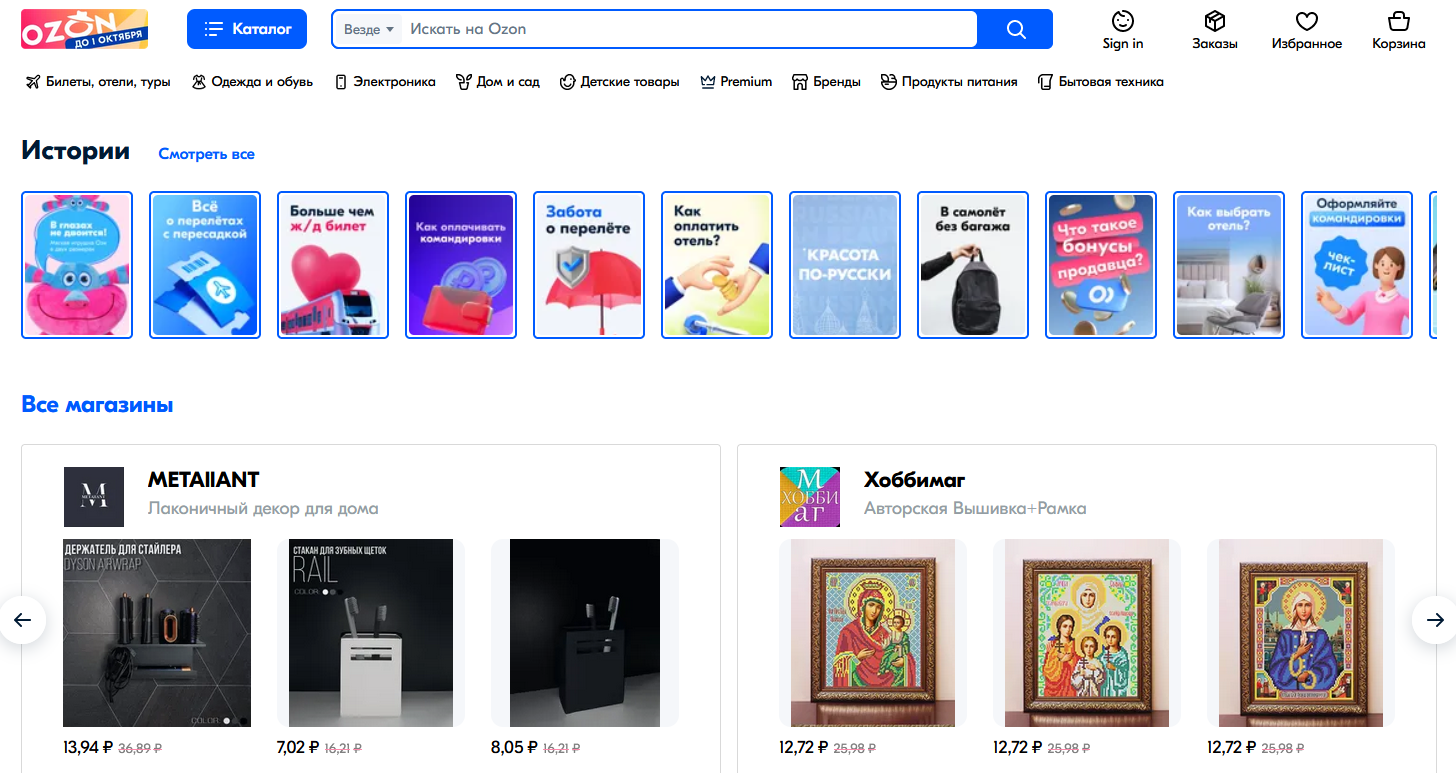
Task: Click the Ozon logo
Action: tap(85, 29)
